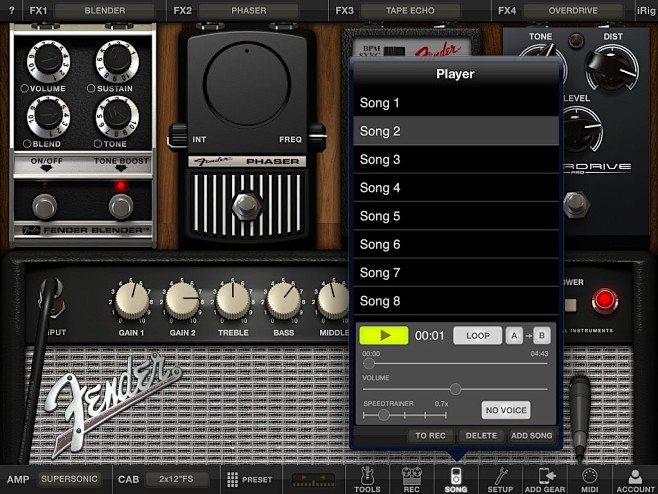
Task: Open the FX1 Blender effect selector
Action: pyautogui.click(x=105, y=10)
